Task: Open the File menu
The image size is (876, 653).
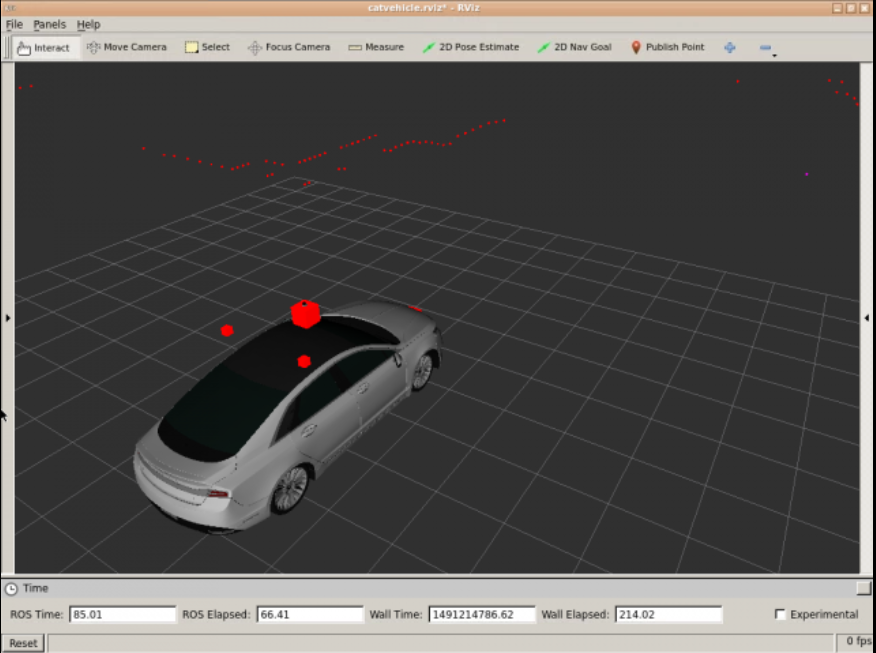Action: tap(14, 24)
